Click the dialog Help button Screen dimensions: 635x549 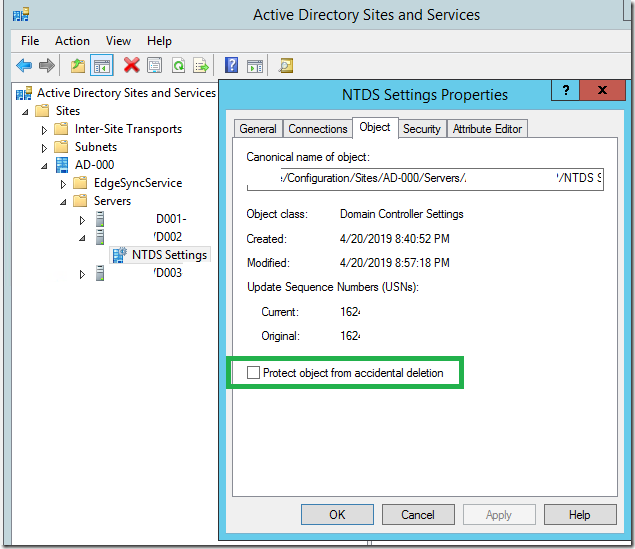[x=580, y=515]
